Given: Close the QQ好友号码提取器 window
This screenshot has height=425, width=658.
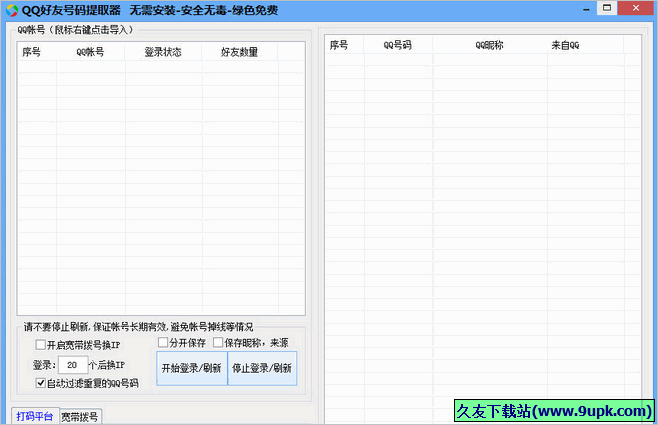Looking at the screenshot, I should pos(636,8).
